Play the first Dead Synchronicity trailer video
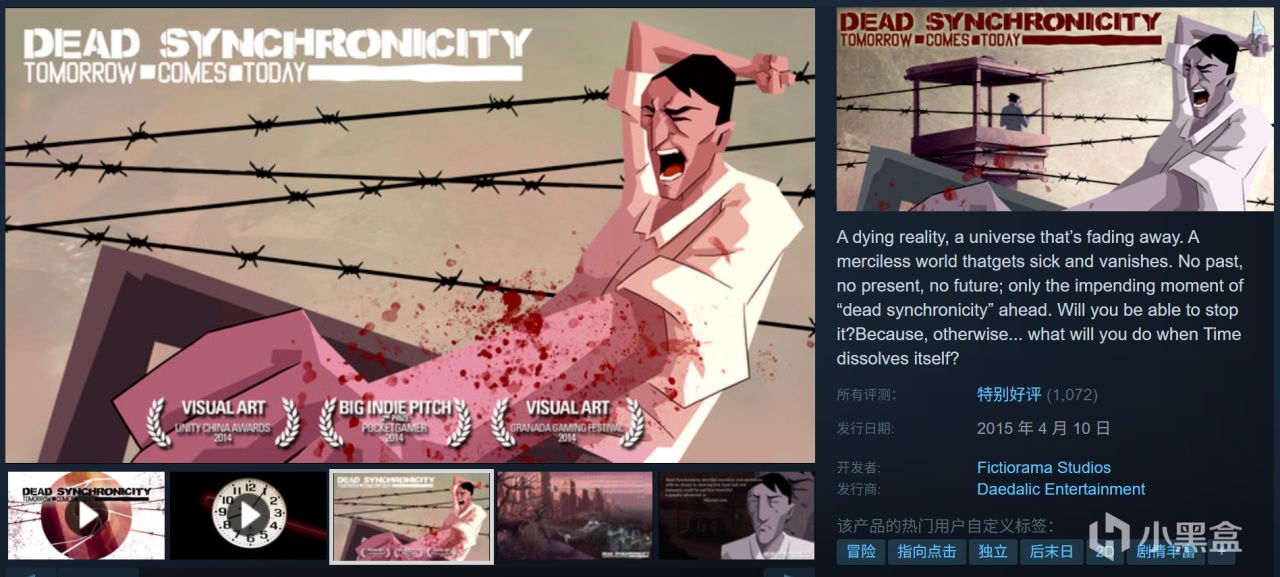Viewport: 1280px width, 577px height. pyautogui.click(x=86, y=515)
